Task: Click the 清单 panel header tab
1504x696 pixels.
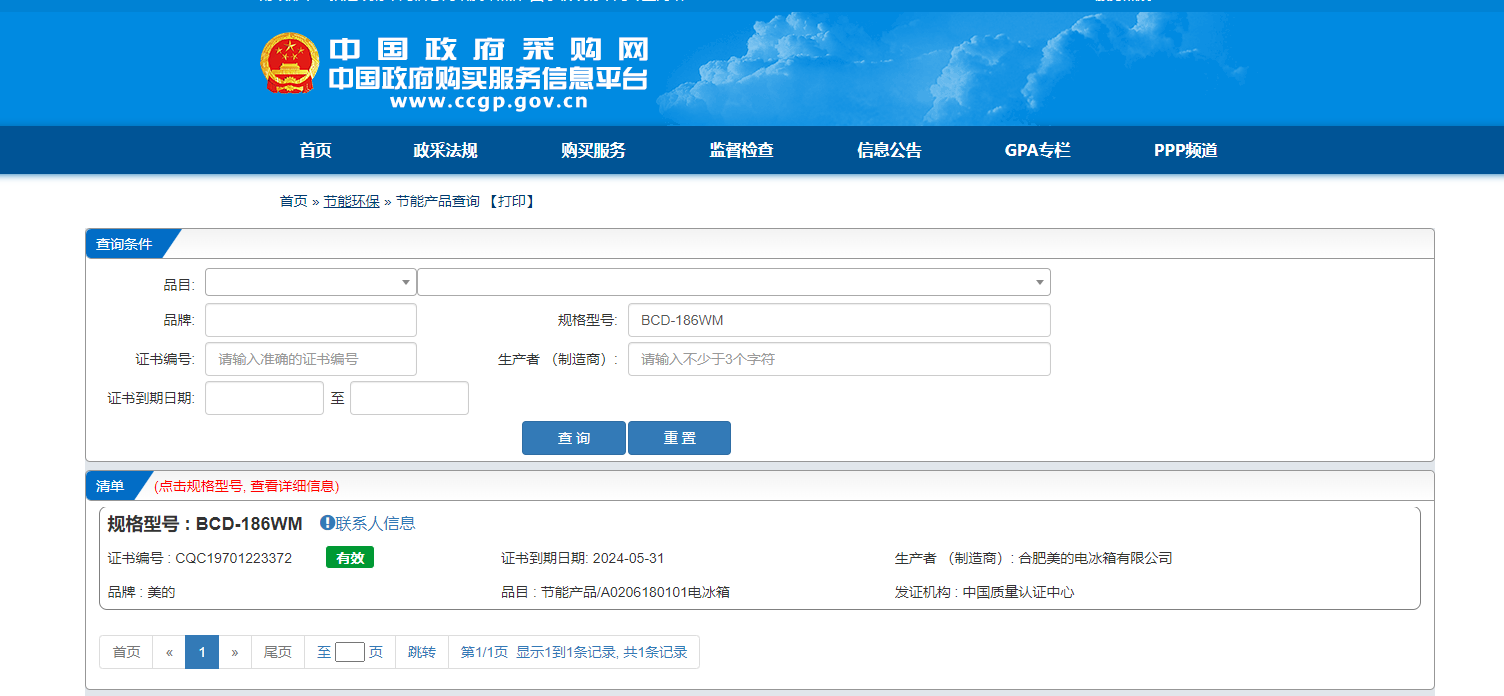Action: tap(112, 486)
